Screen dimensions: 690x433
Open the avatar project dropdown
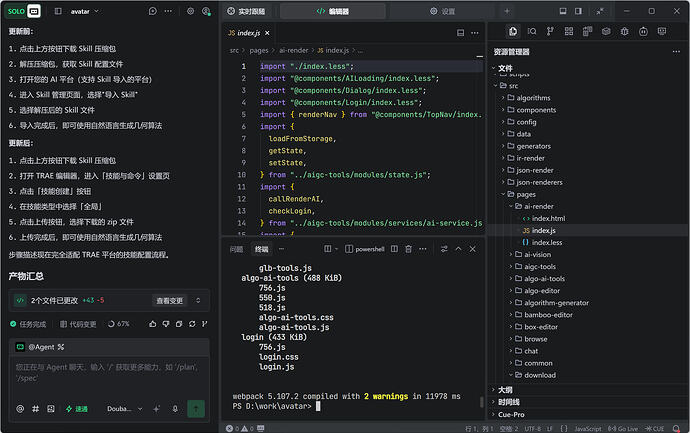[x=84, y=11]
